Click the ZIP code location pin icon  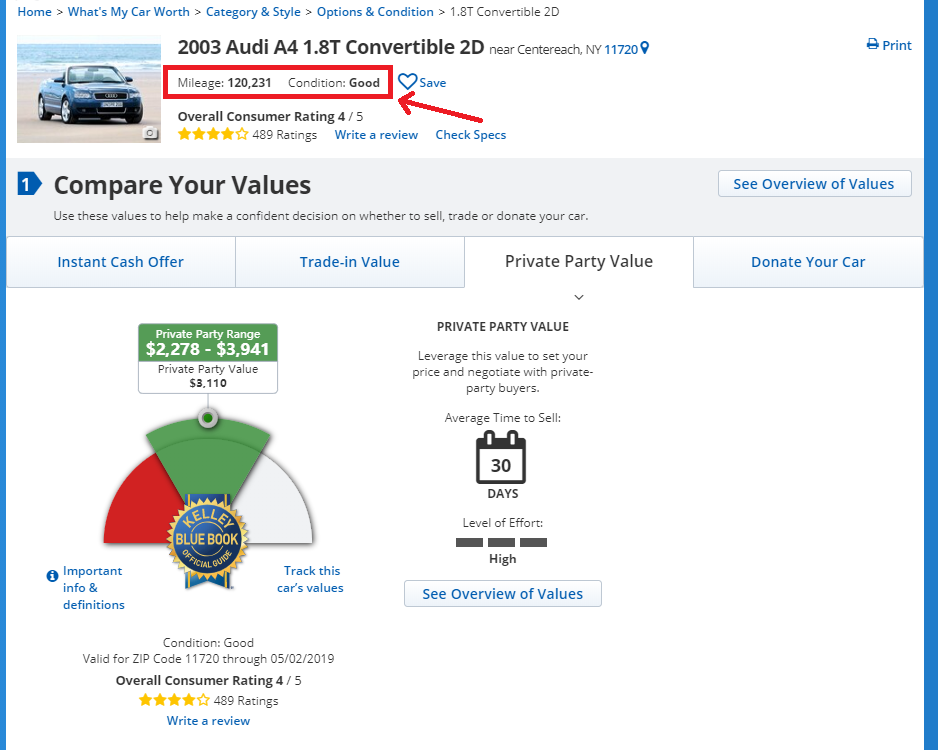point(645,48)
